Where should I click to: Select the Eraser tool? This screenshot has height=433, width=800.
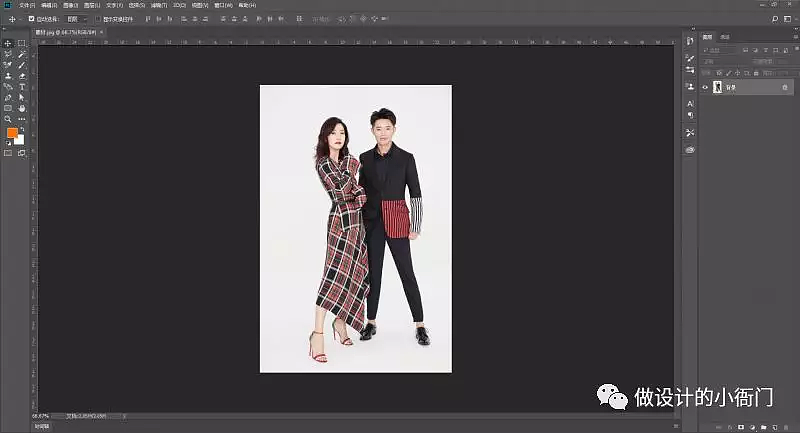click(x=21, y=75)
